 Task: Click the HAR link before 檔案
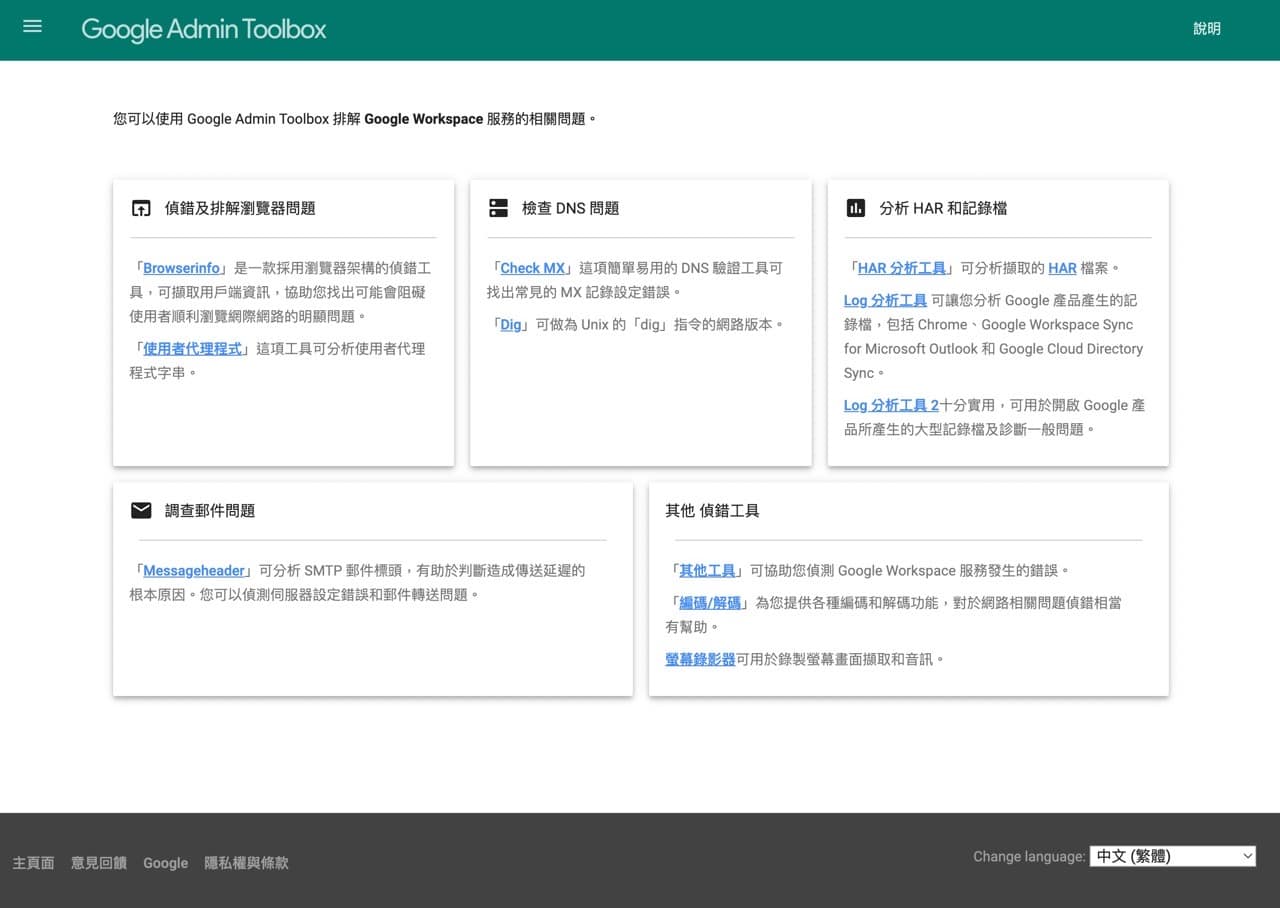[1062, 268]
